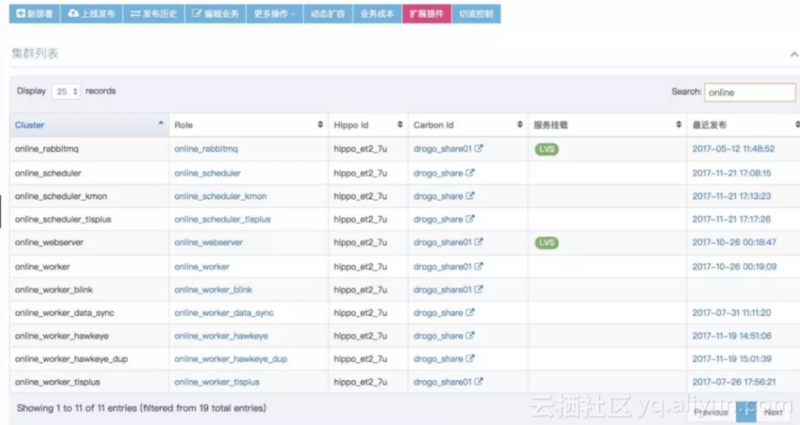This screenshot has width=800, height=425.
Task: Select online_worker_blink cluster name cell
Action: (89, 290)
